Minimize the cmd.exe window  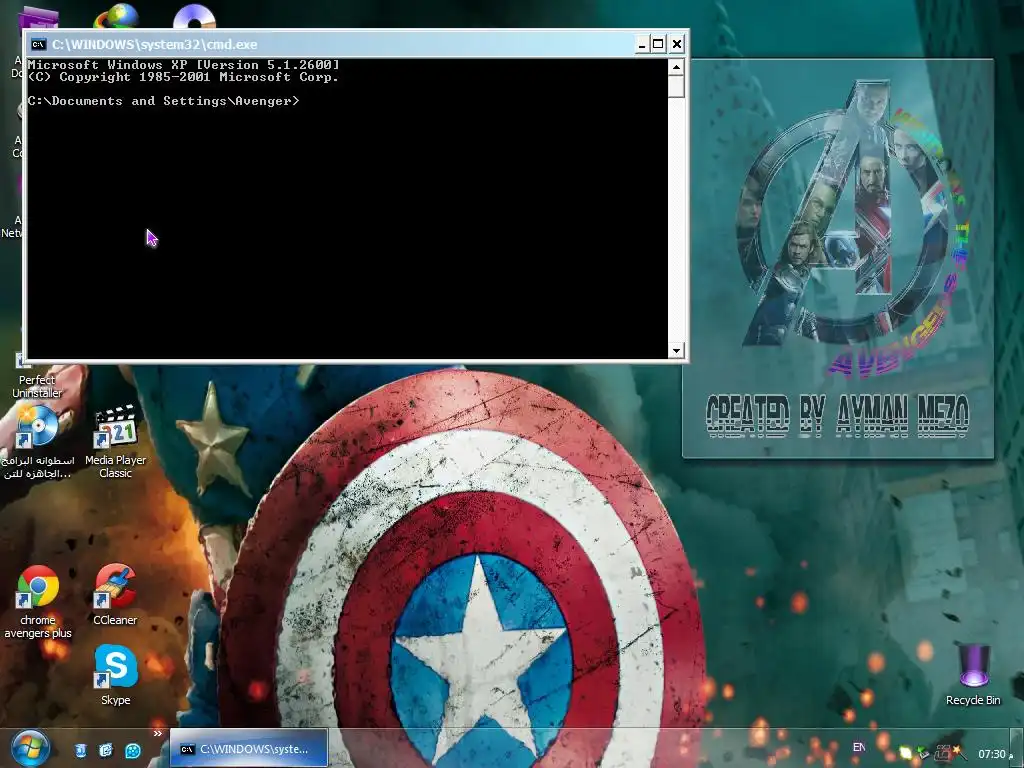[x=642, y=44]
